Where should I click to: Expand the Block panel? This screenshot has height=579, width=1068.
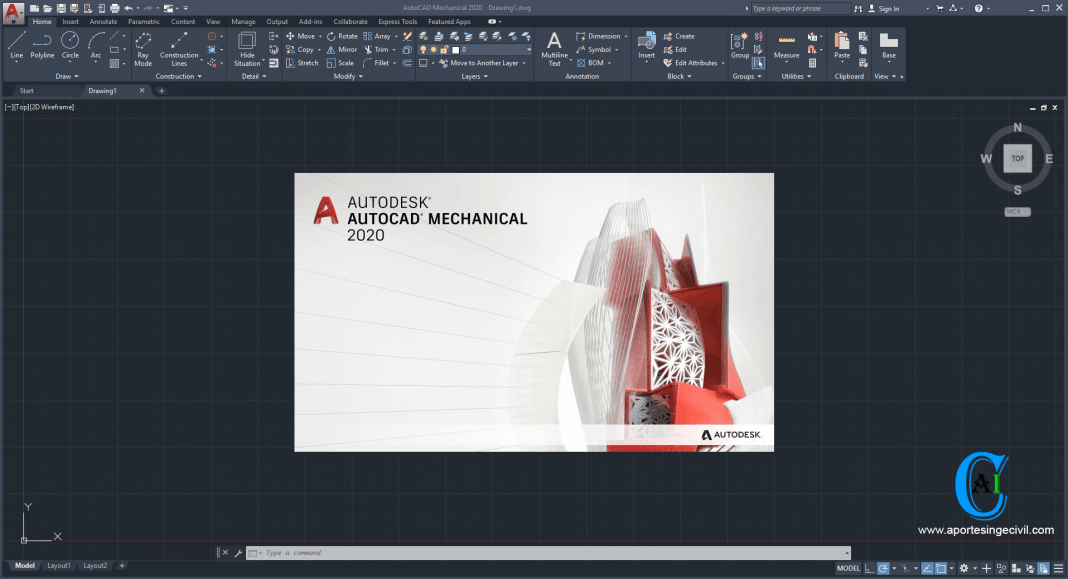pos(679,76)
